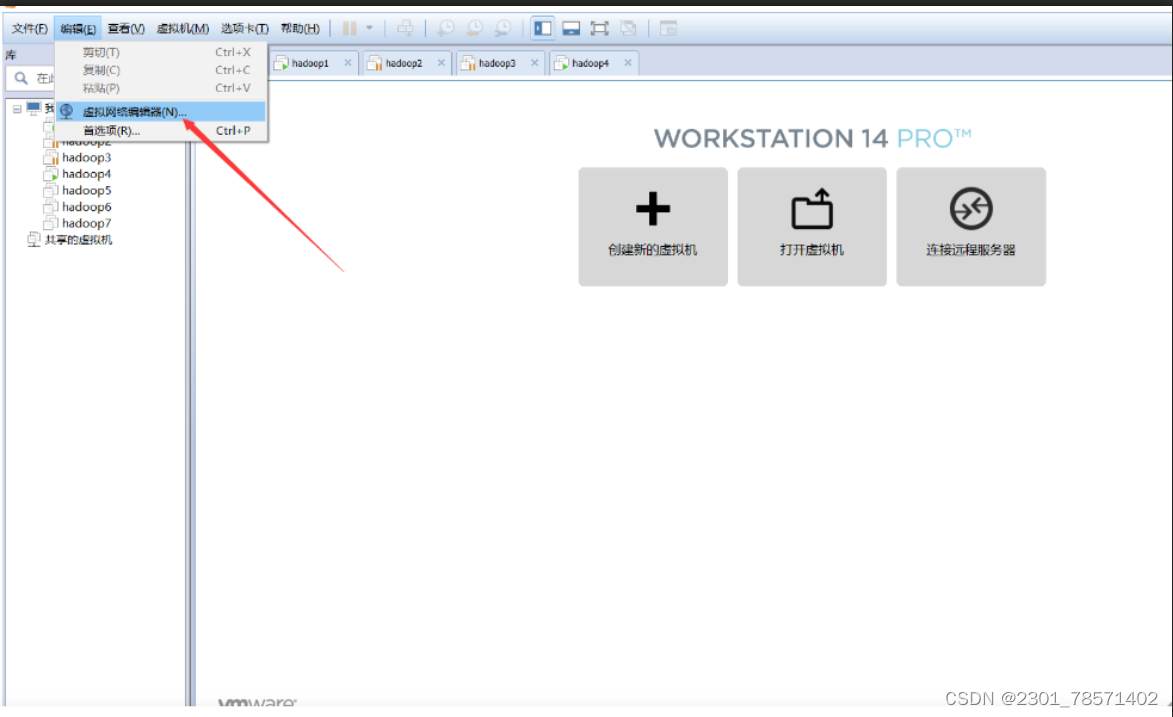Choose 复制(C) from the Edit menu
Image resolution: width=1173 pixels, height=717 pixels.
point(161,70)
